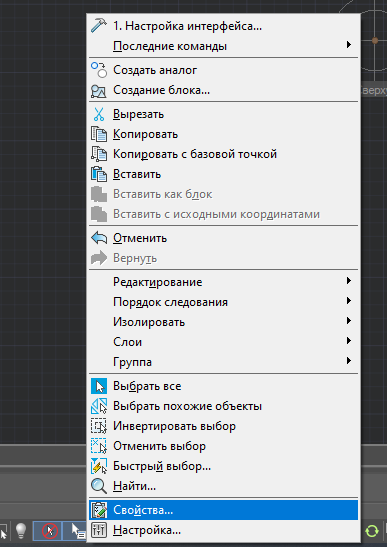
Task: Click the green refresh icon in status bar
Action: coord(372,531)
